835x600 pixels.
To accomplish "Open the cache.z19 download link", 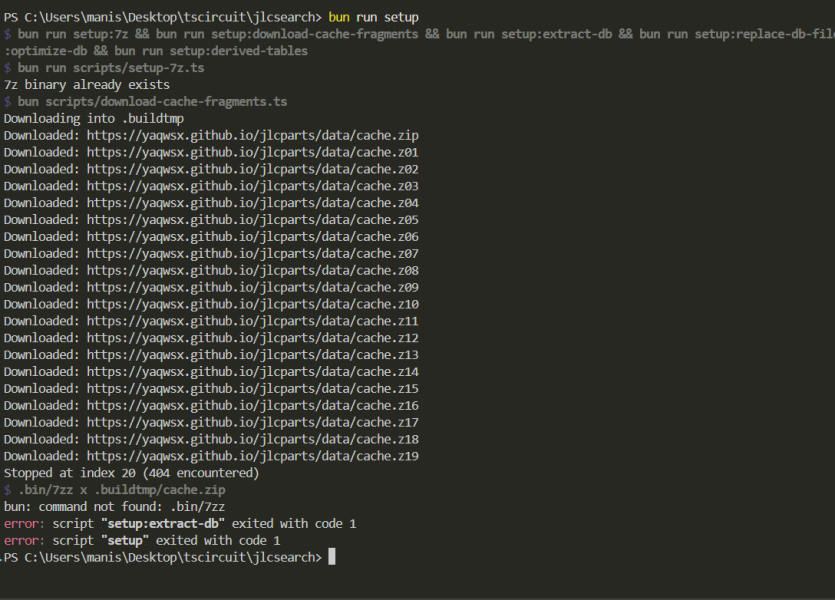I will pos(252,456).
